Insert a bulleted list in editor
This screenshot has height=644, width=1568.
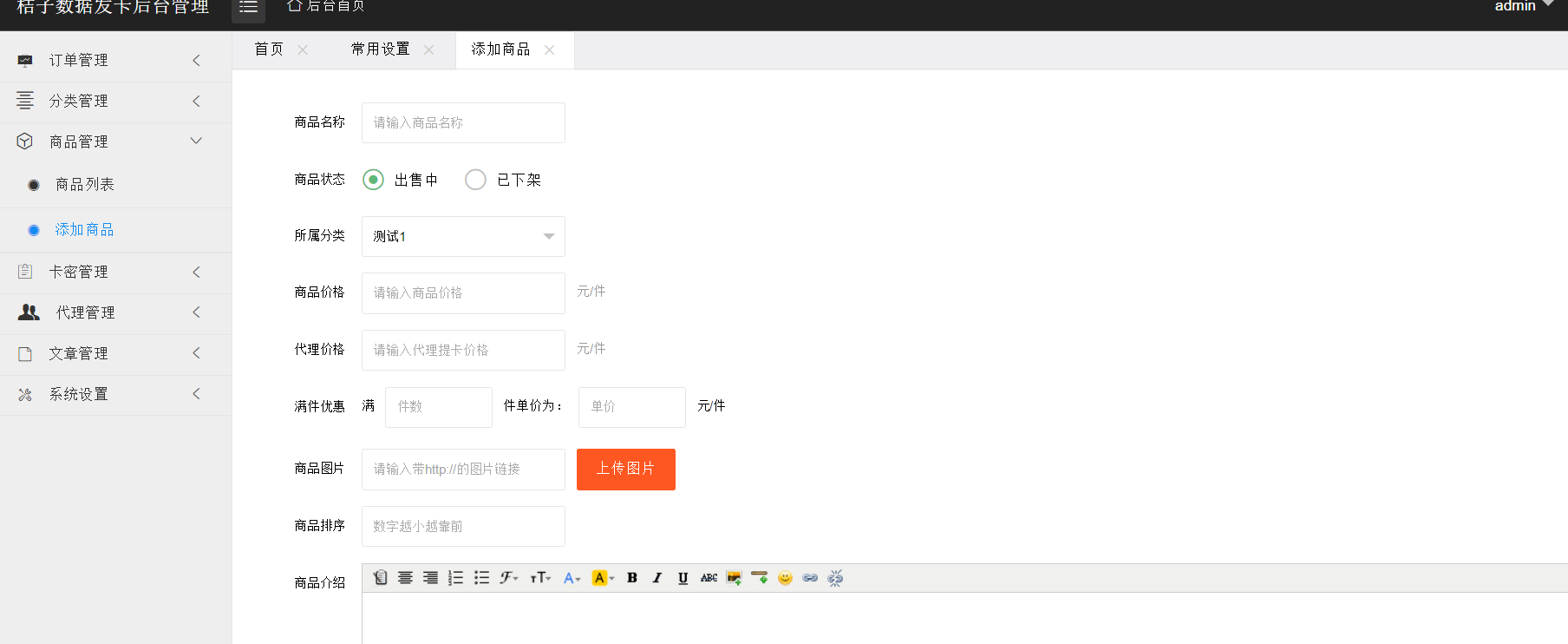click(x=481, y=578)
